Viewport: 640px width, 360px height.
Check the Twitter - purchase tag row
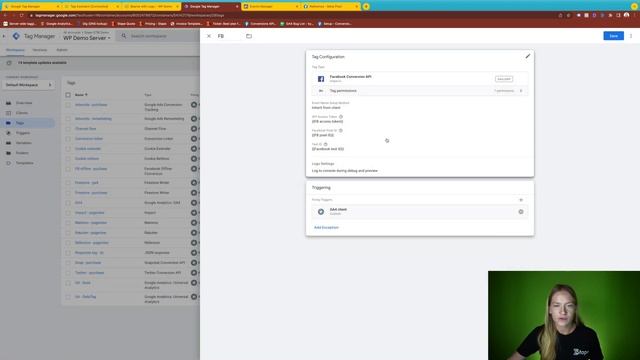tap(68, 273)
